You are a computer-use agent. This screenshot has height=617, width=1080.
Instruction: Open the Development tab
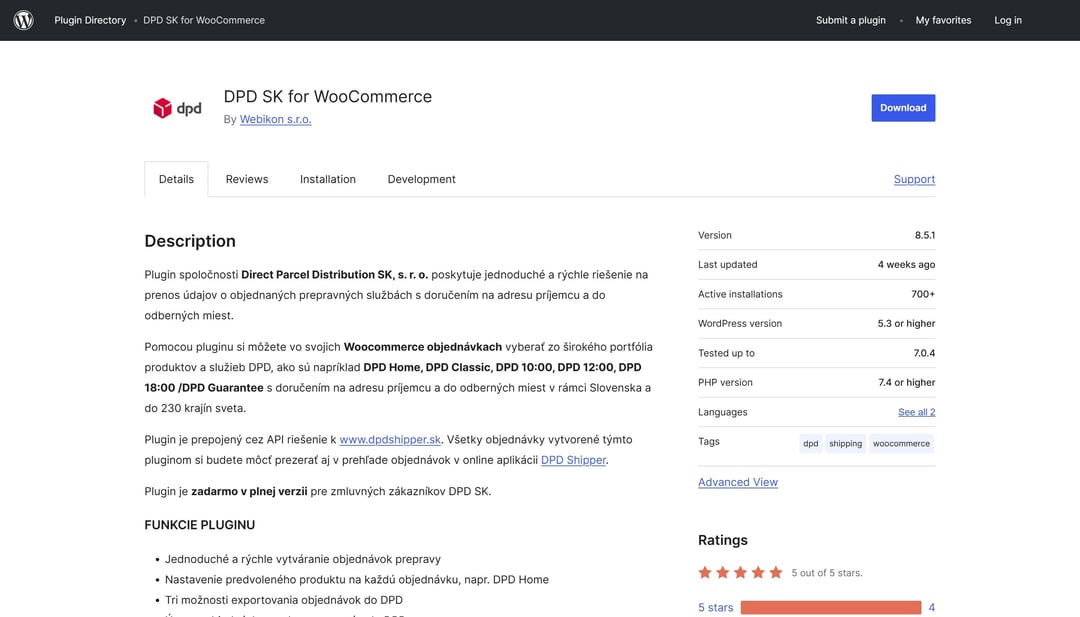coord(422,179)
